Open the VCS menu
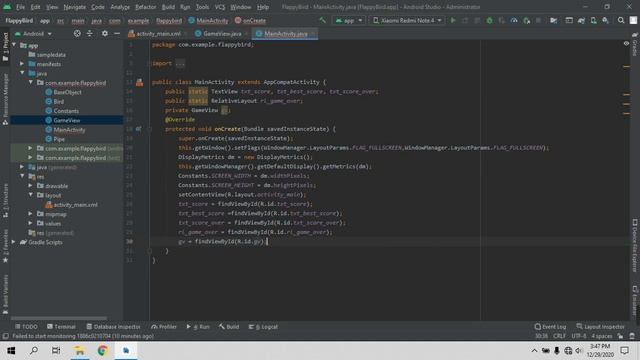The image size is (640, 360). pos(220,7)
